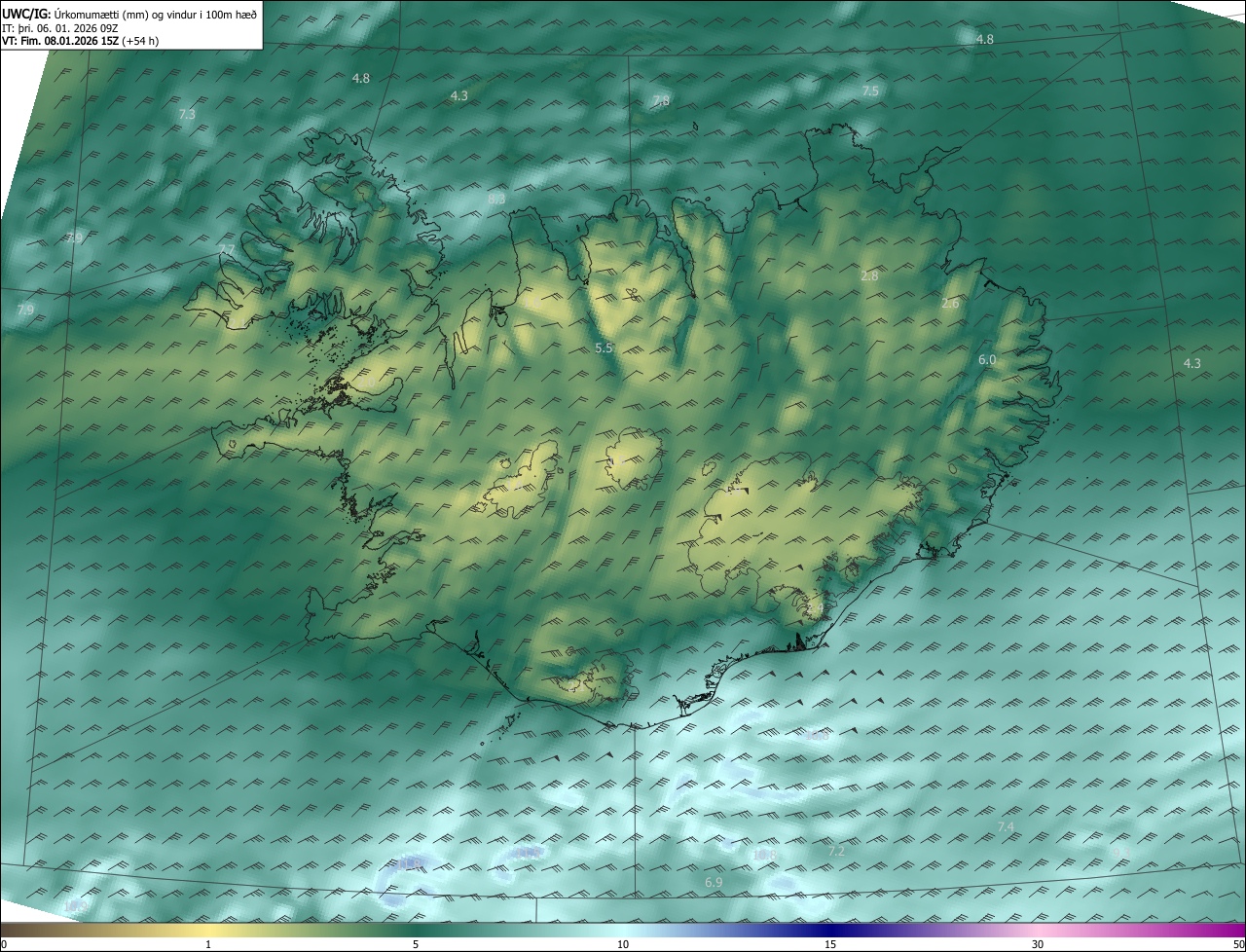Click the 2.6 value in east Iceland

[950, 303]
